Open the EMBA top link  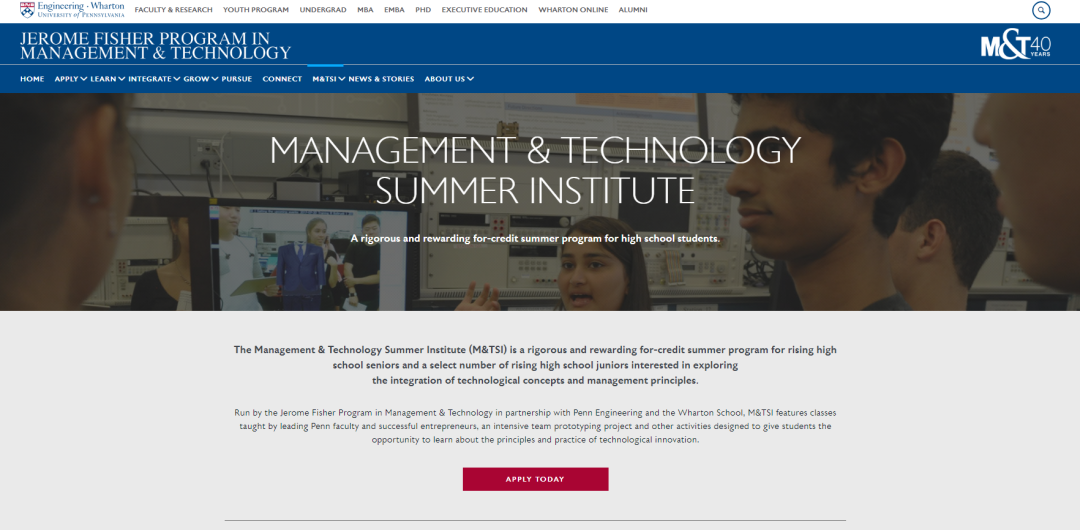point(394,10)
